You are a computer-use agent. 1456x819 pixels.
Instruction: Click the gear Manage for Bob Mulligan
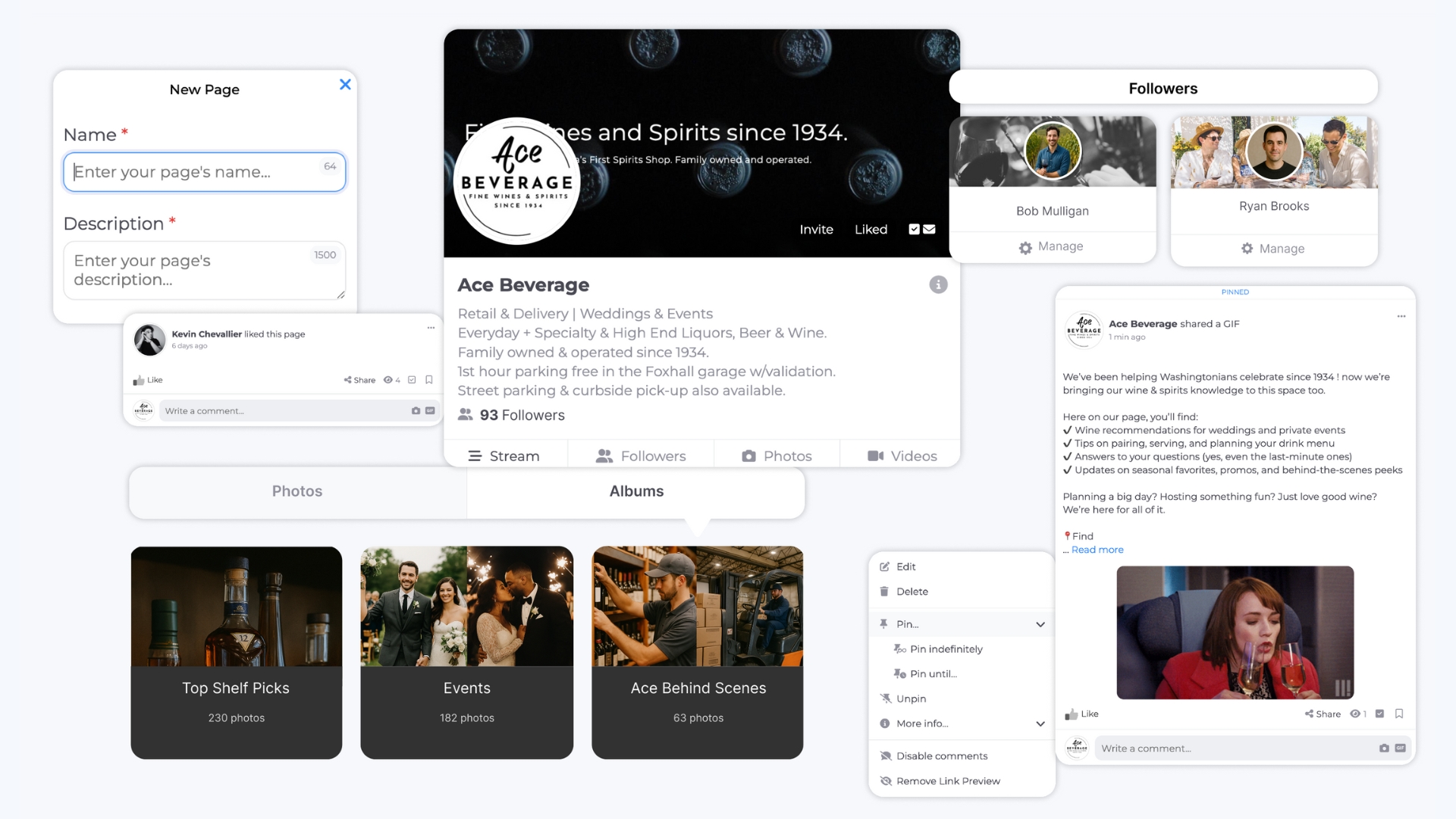coord(1052,247)
